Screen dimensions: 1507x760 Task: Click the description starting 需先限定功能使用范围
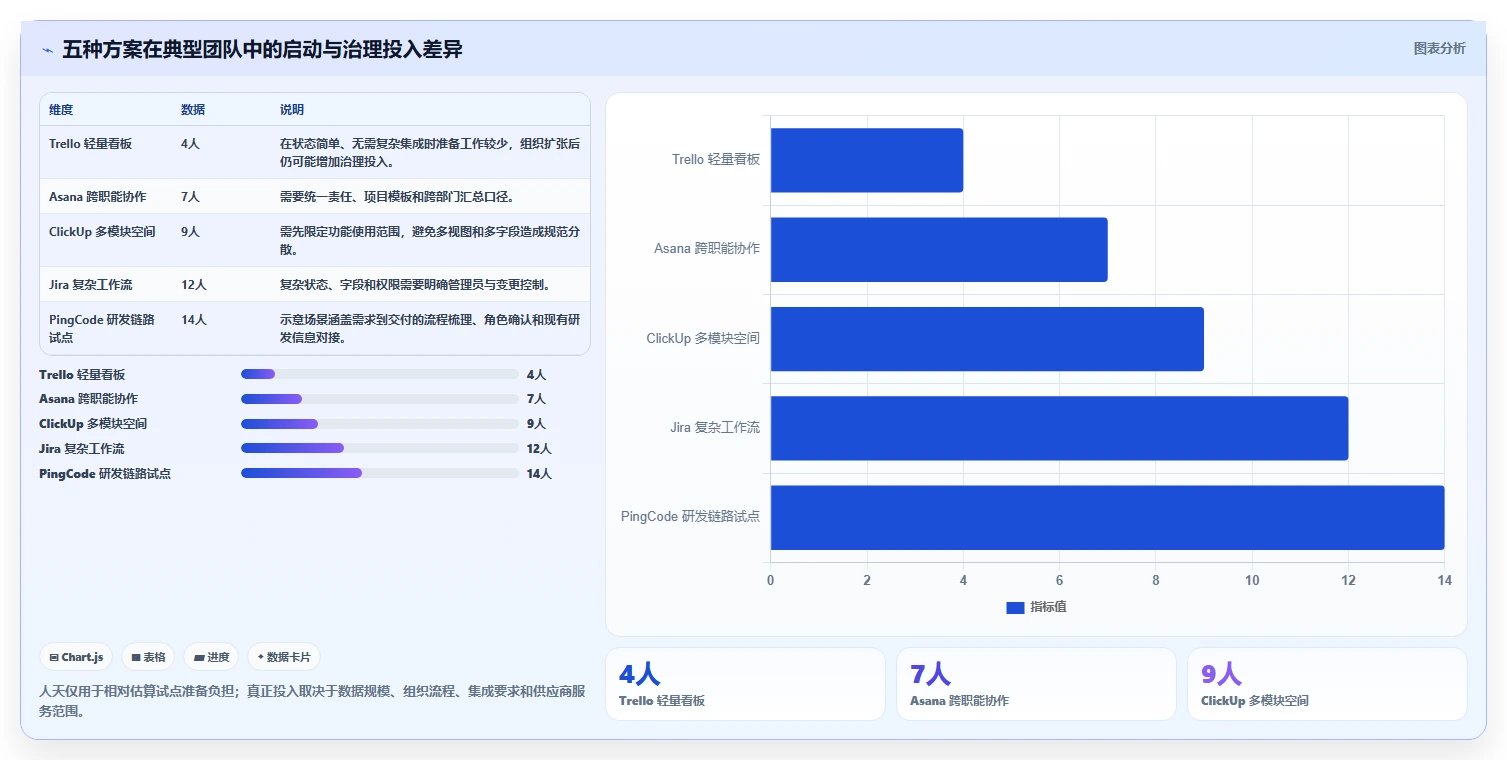430,241
